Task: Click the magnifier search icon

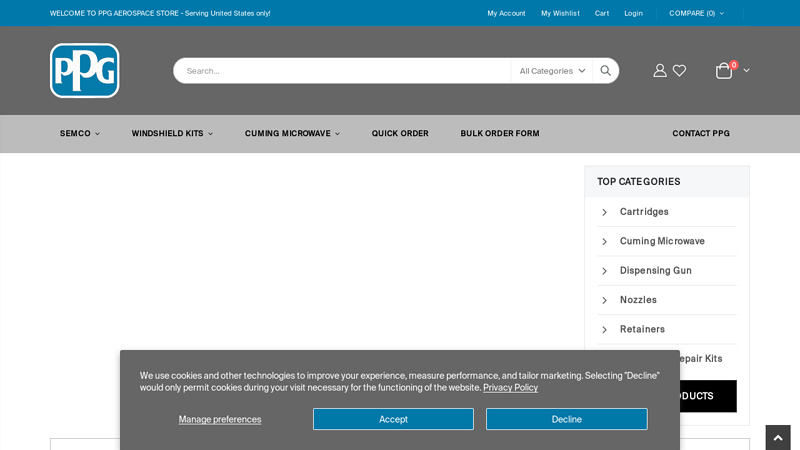Action: tap(606, 70)
